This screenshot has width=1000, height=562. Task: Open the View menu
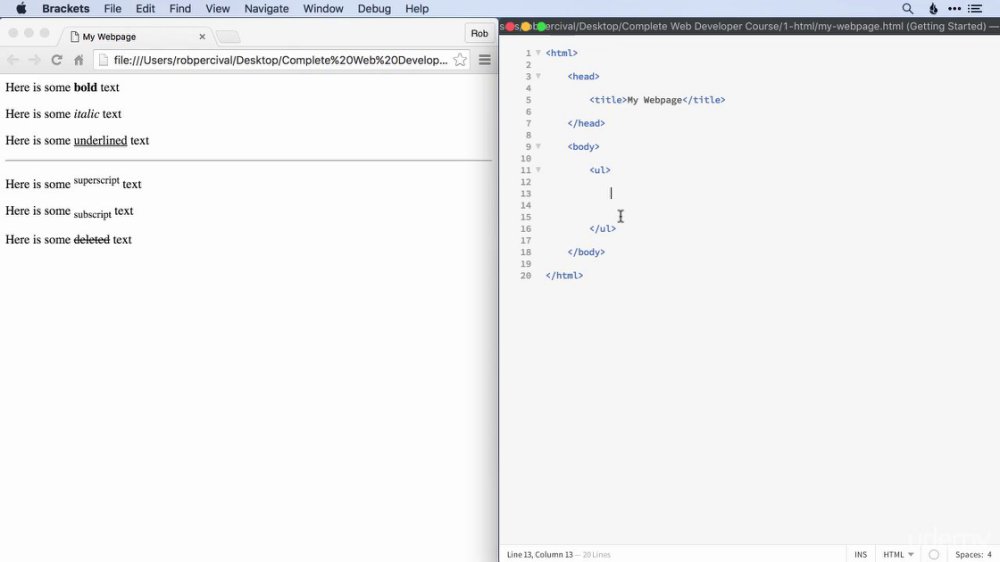(x=217, y=9)
